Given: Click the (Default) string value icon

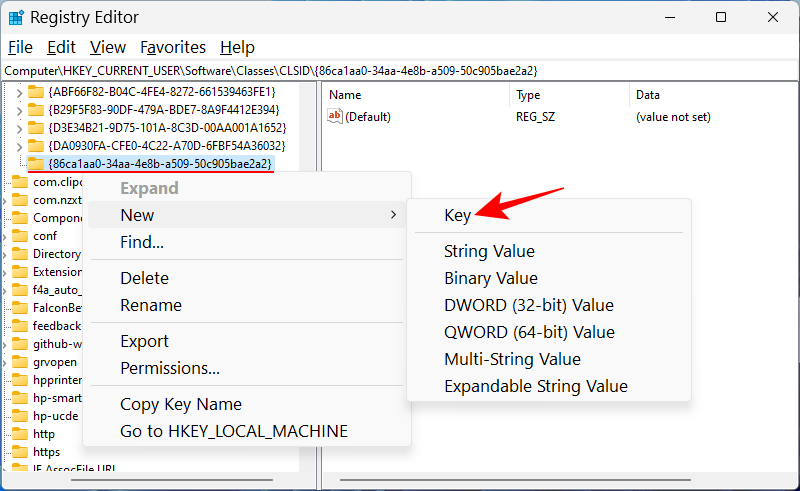Looking at the screenshot, I should coord(335,117).
